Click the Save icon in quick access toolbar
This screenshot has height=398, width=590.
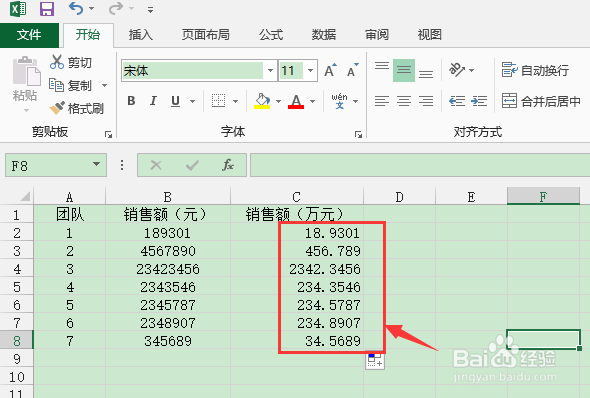click(47, 9)
